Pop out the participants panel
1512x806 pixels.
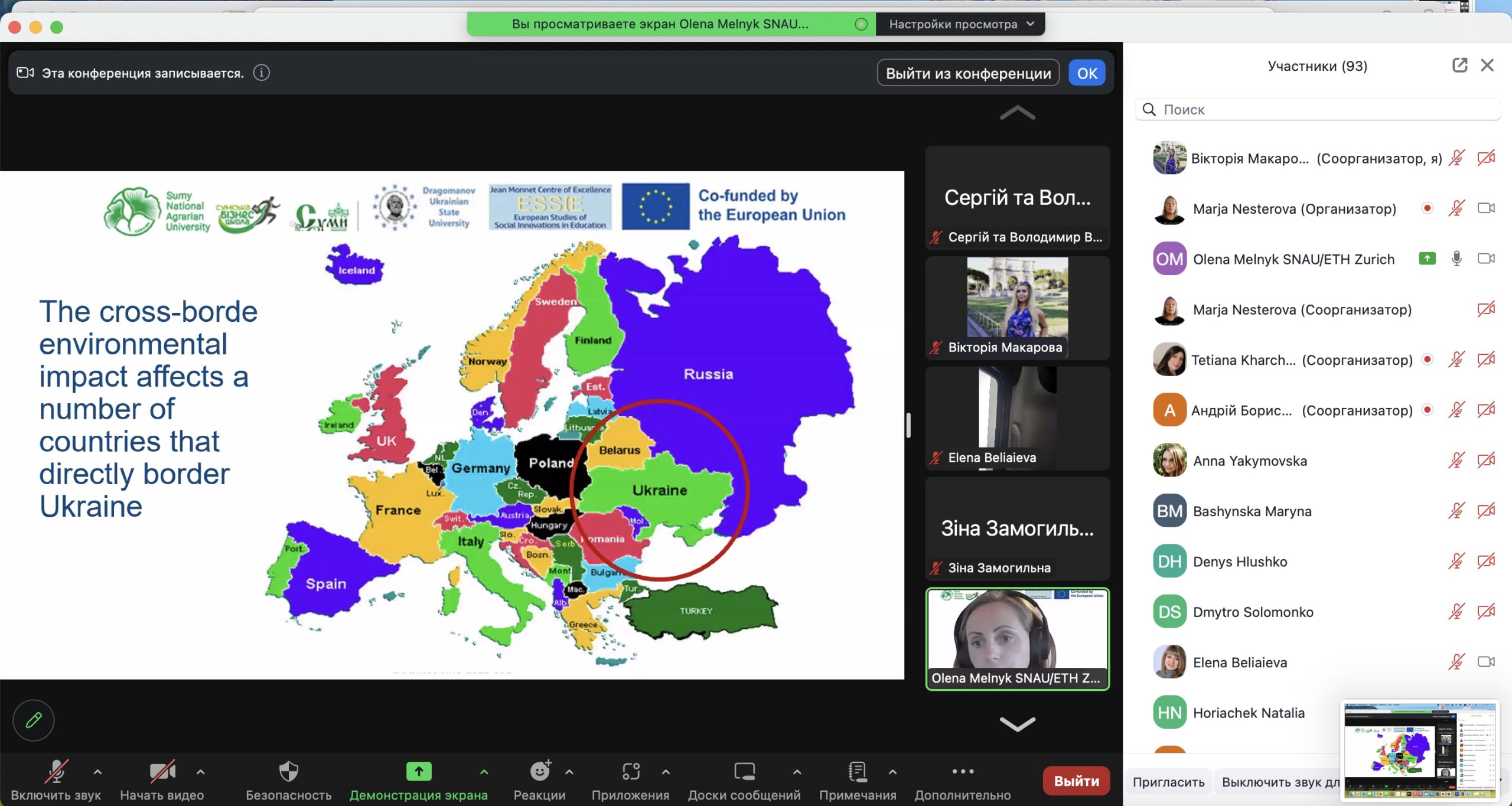tap(1459, 65)
